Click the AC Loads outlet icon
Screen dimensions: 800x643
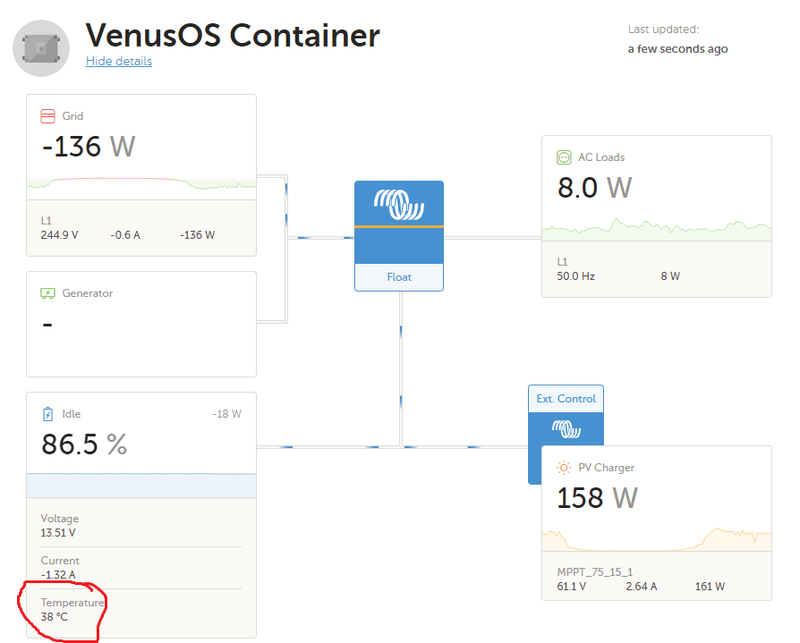tap(563, 157)
